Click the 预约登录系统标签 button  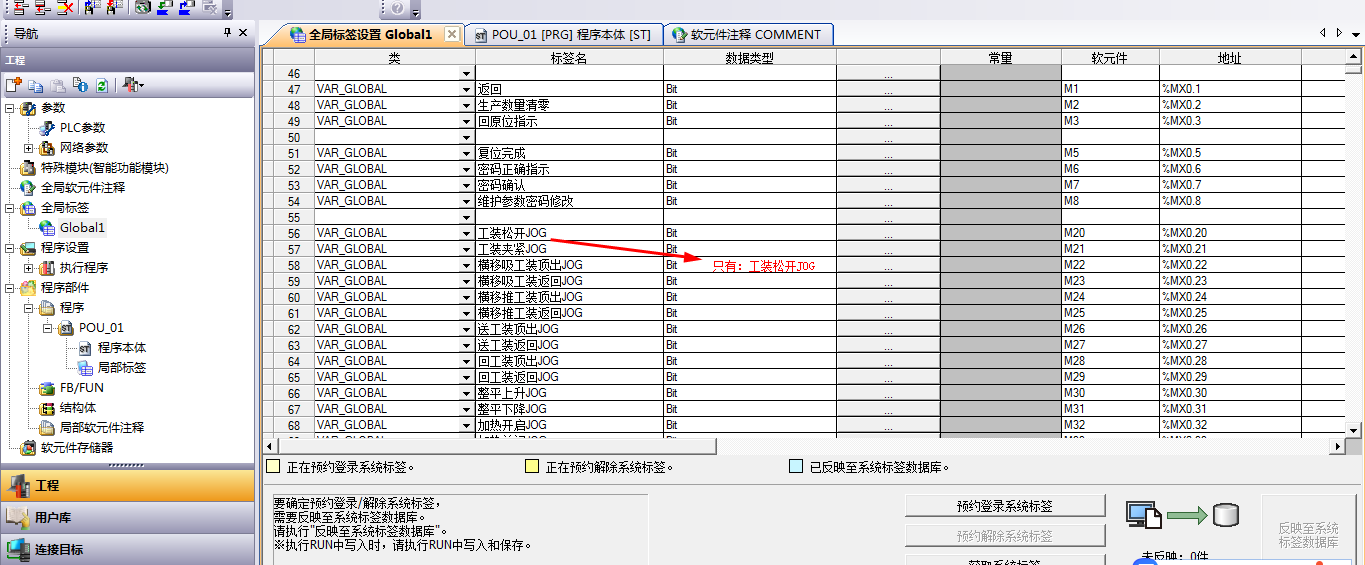[1004, 506]
